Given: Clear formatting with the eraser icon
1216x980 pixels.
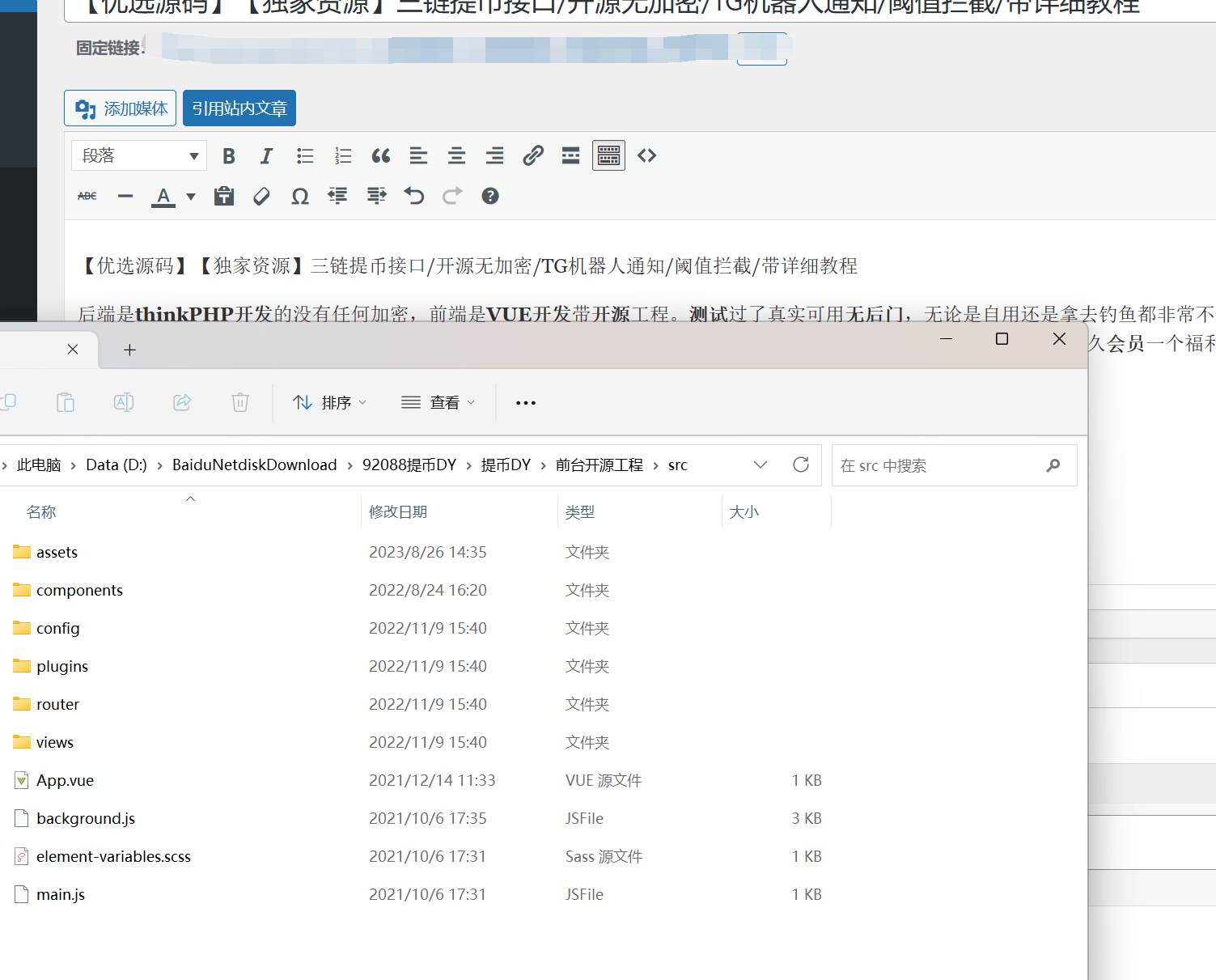Looking at the screenshot, I should pos(261,196).
